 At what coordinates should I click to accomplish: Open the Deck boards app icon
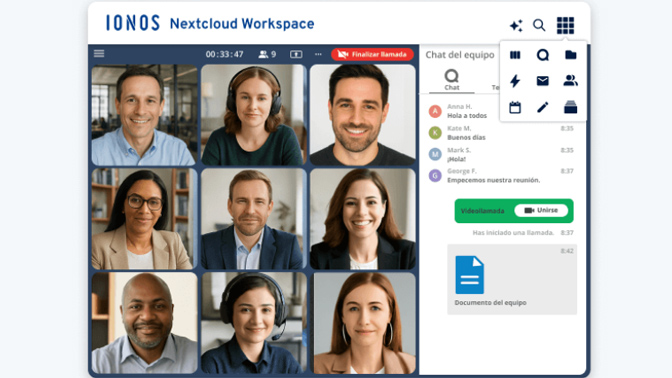[515, 55]
